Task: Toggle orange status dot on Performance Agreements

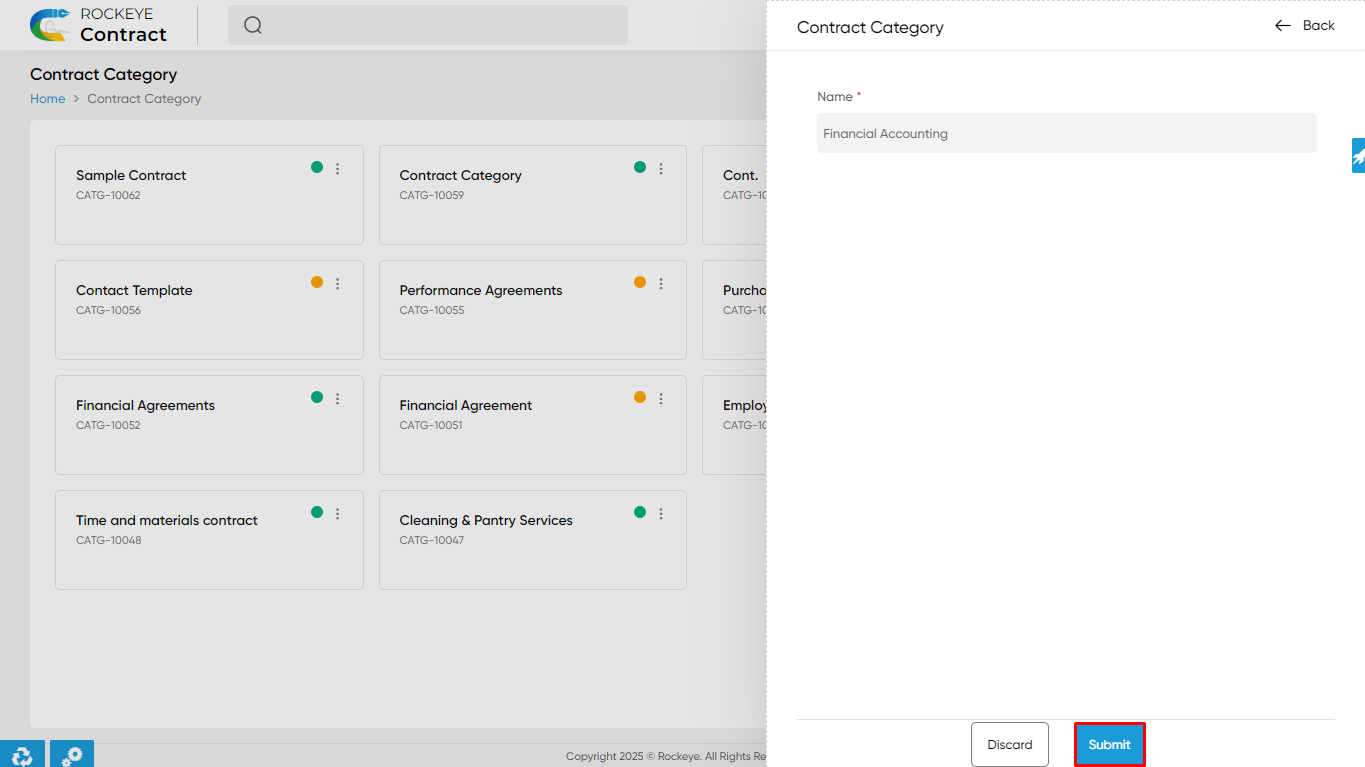Action: pyautogui.click(x=640, y=282)
